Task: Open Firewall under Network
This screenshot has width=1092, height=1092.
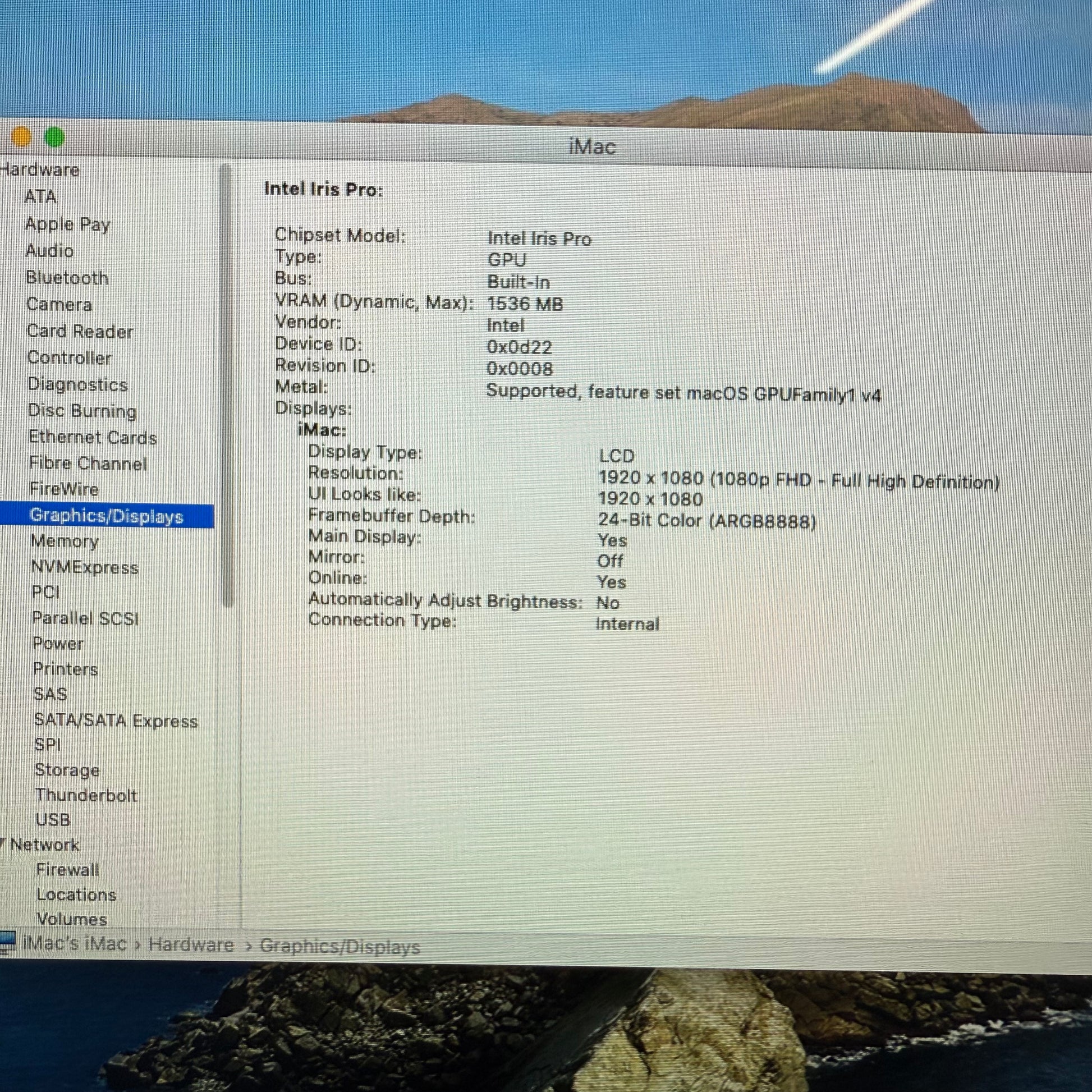Action: point(67,870)
